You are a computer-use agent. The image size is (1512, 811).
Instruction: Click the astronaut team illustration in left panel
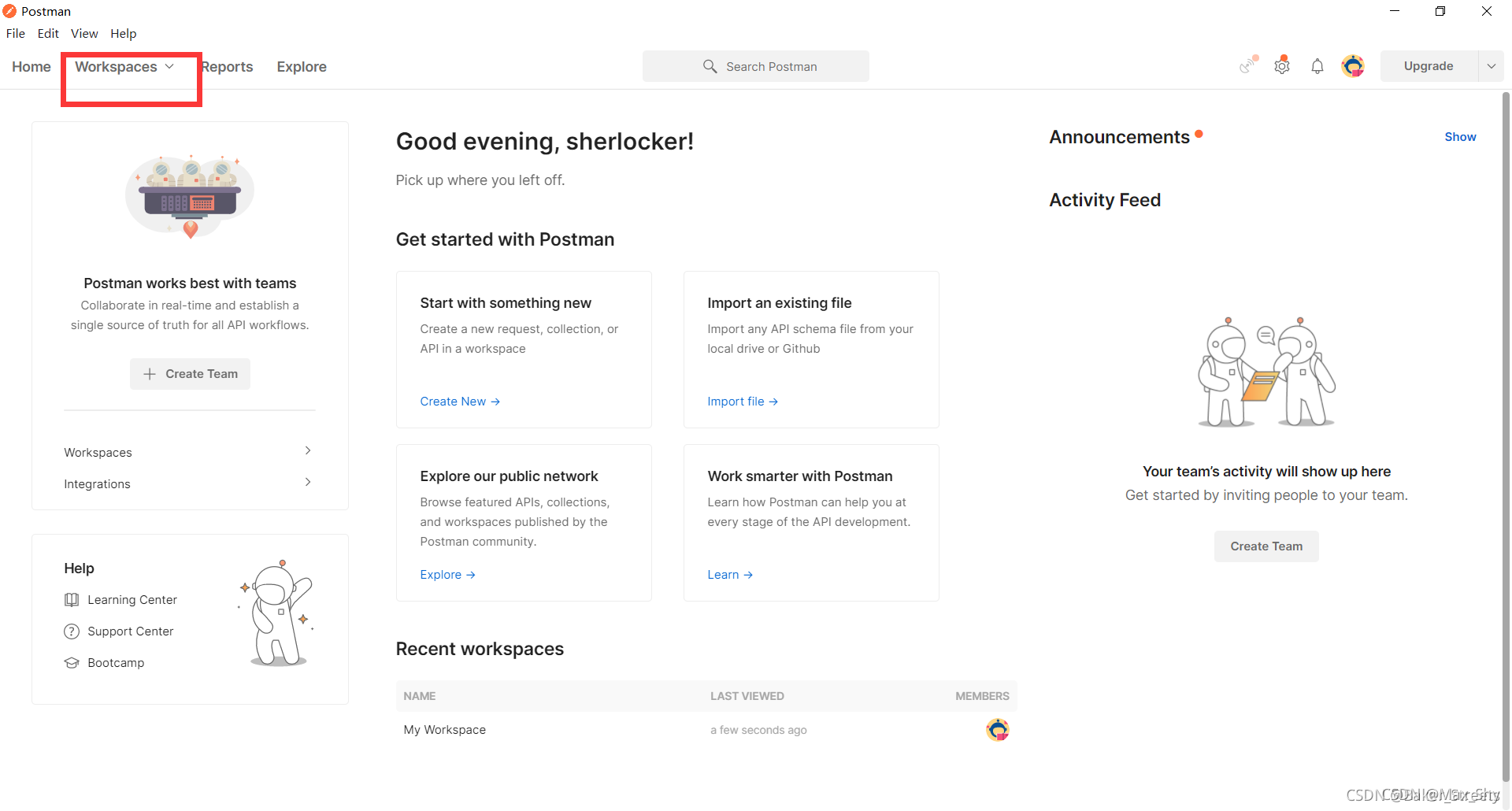190,197
